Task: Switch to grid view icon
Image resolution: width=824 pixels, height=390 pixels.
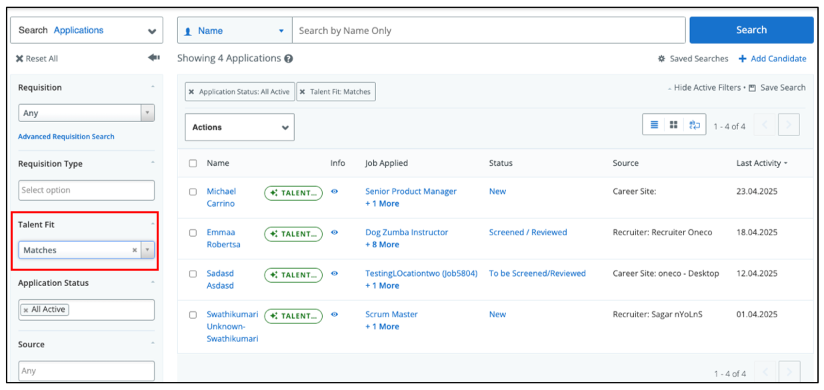Action: coord(673,125)
